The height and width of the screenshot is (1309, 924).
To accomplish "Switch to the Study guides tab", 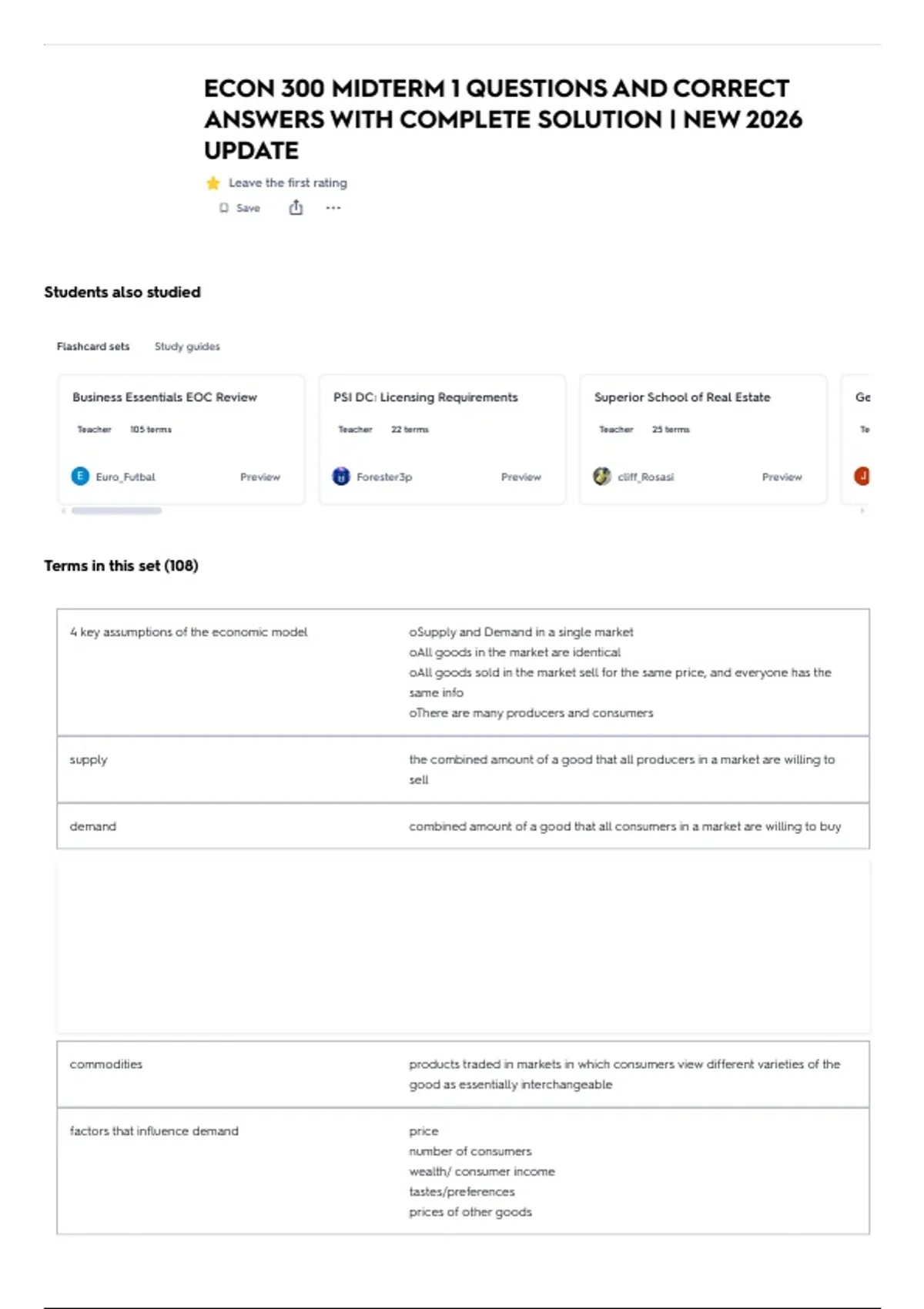I will 187,346.
